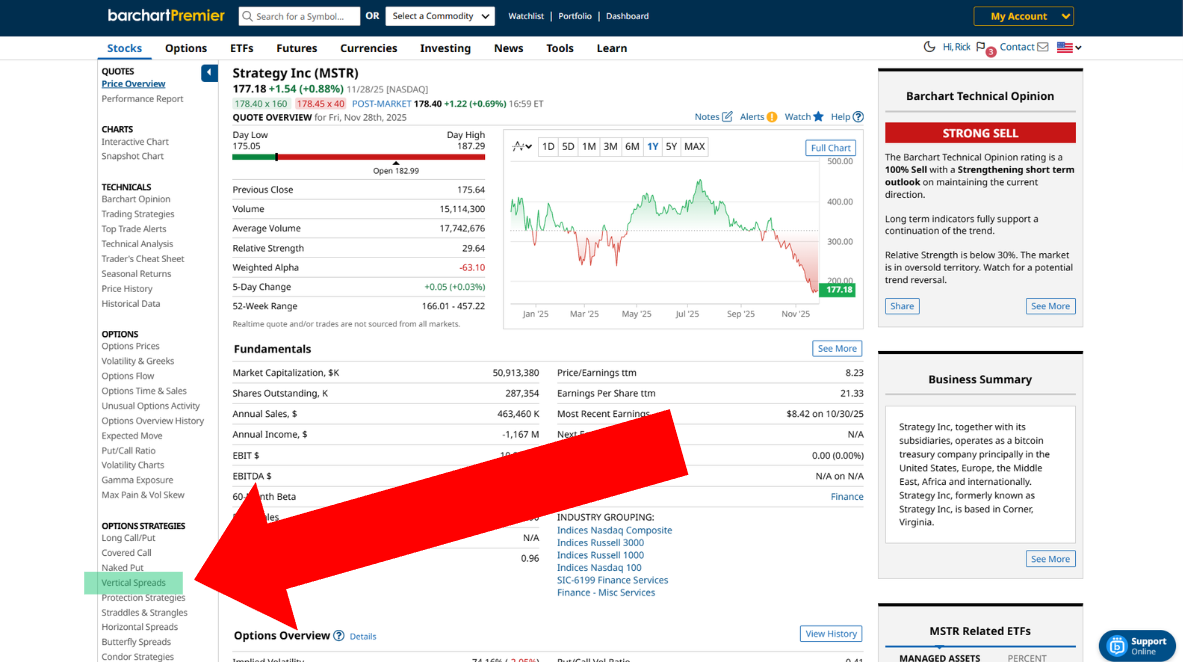Click See More in Fundamentals
Viewport: 1183px width, 662px height.
tap(837, 349)
